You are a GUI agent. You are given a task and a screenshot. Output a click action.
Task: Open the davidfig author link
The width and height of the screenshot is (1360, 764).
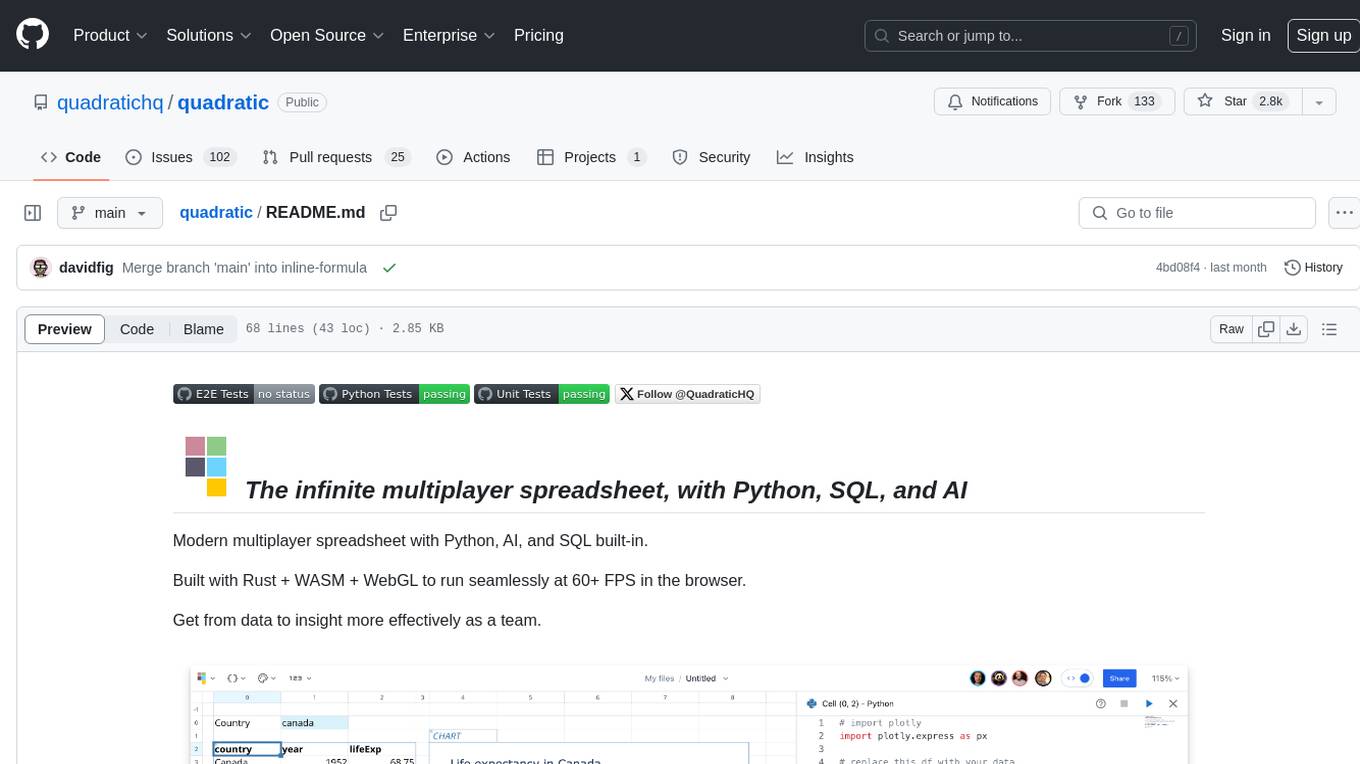coord(86,267)
